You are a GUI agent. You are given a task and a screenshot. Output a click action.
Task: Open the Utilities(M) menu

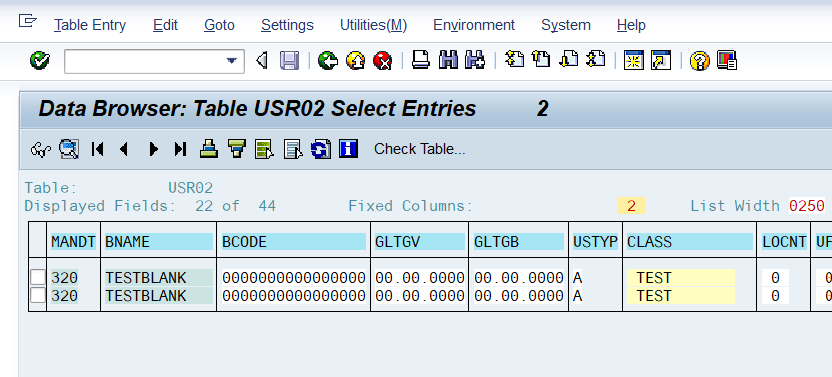[374, 25]
